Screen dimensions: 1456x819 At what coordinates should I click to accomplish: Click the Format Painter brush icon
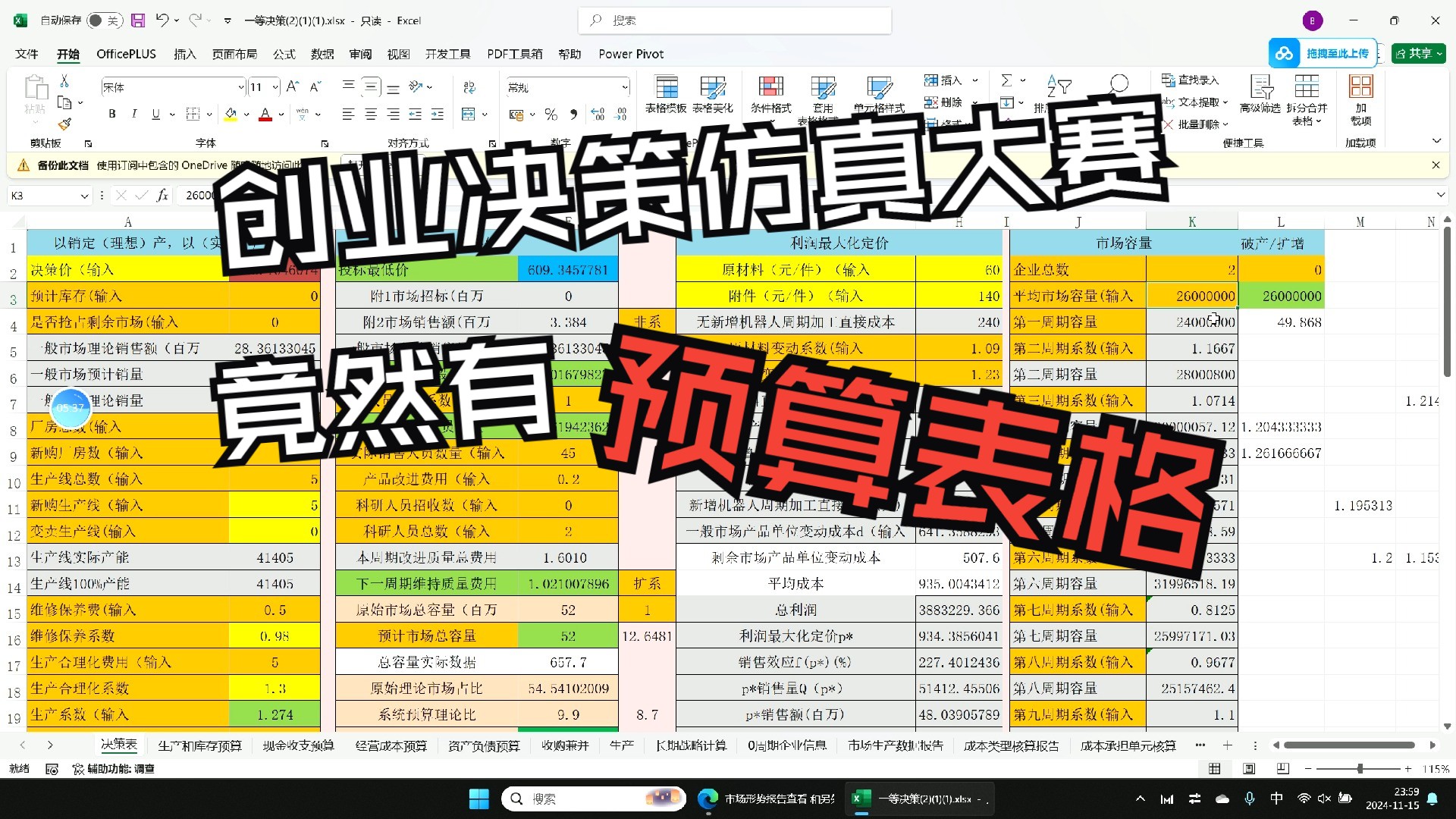[x=64, y=124]
